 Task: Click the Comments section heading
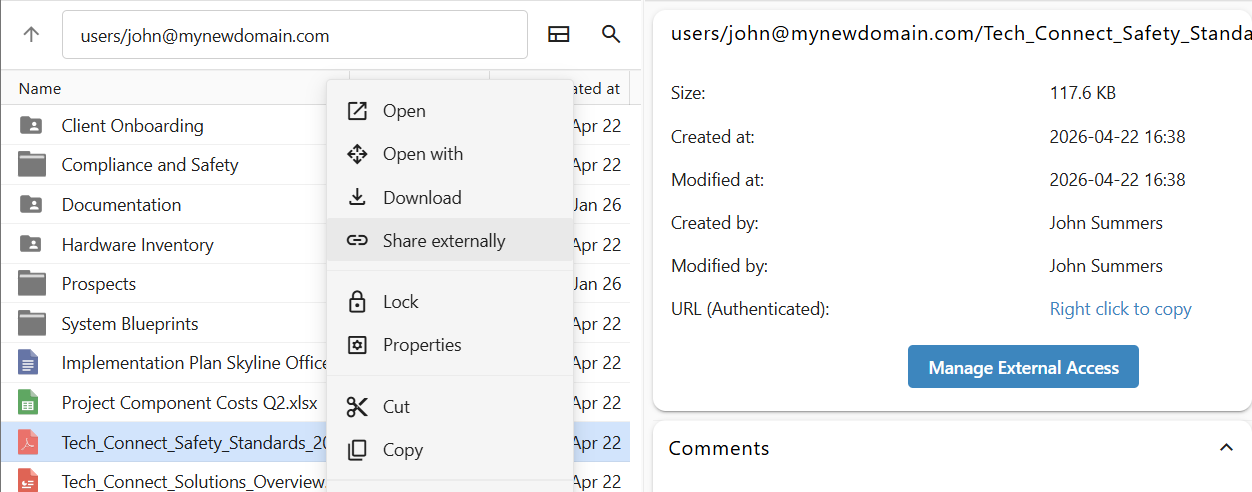pos(719,448)
